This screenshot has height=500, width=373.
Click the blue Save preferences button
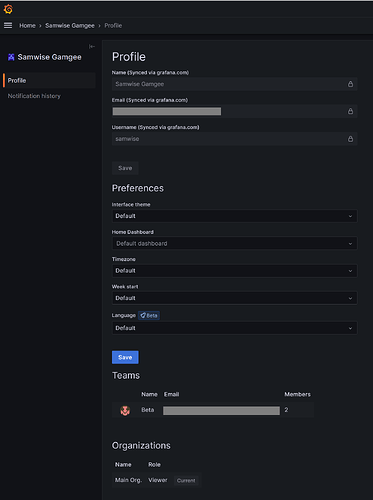tap(125, 357)
